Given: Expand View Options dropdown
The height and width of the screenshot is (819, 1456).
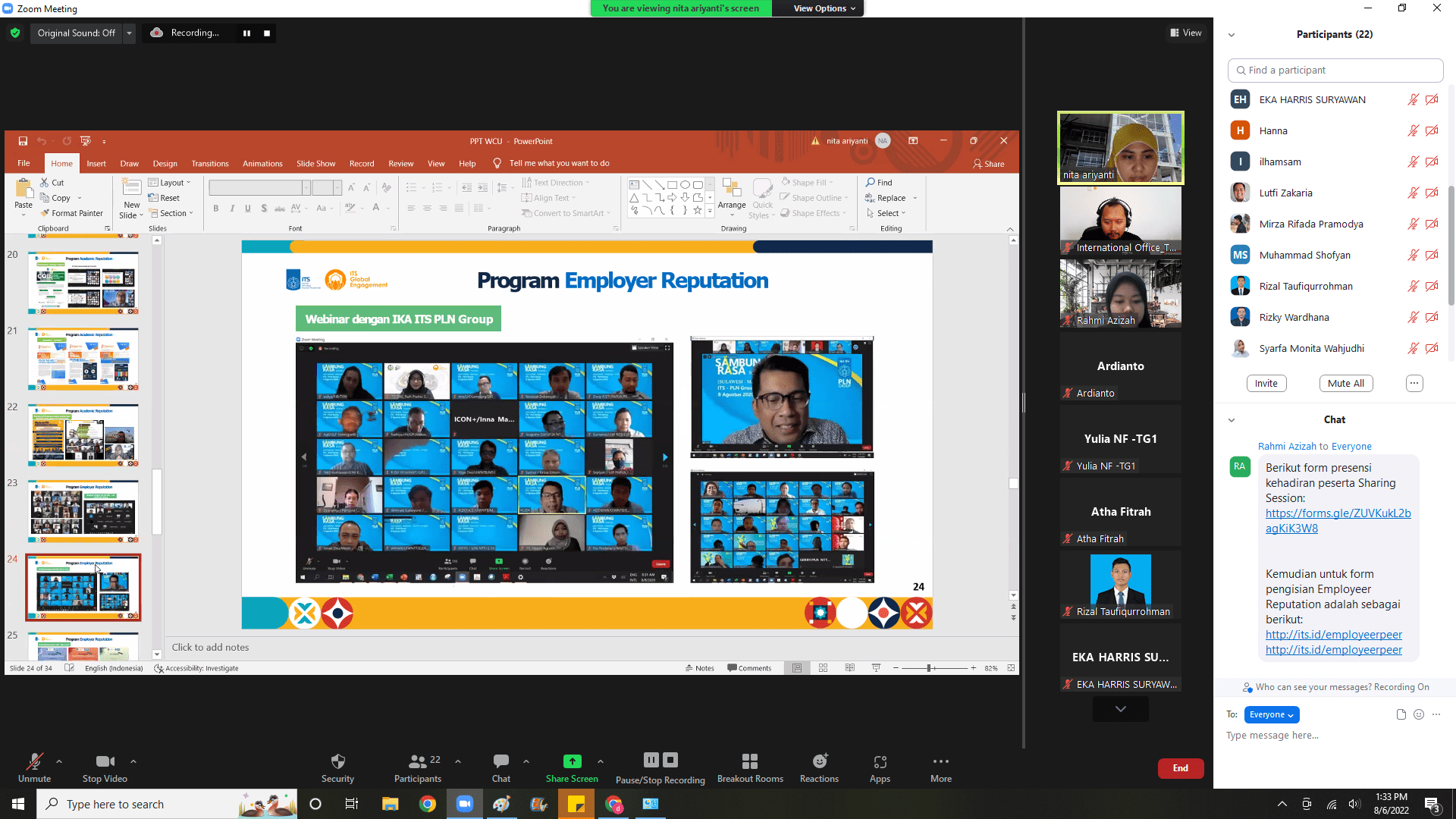Looking at the screenshot, I should click(x=824, y=8).
